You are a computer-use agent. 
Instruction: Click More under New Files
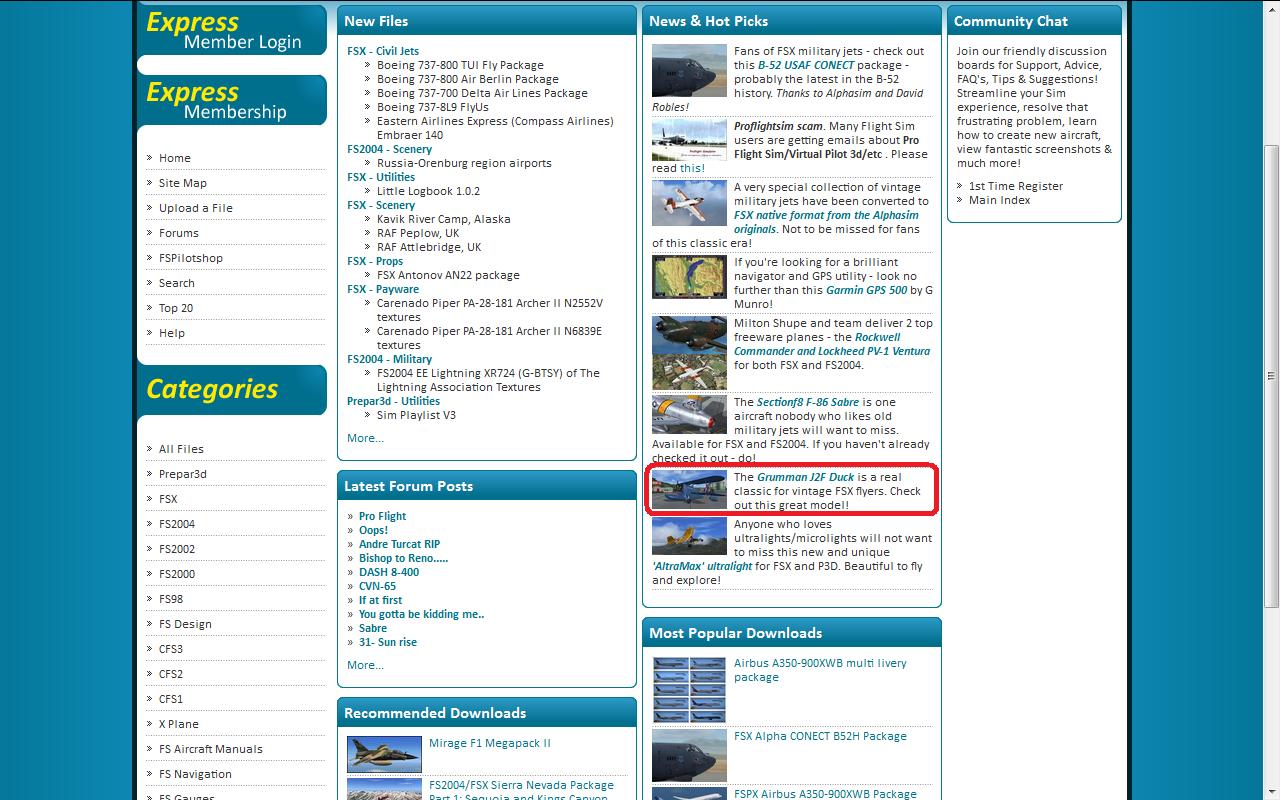pyautogui.click(x=365, y=438)
